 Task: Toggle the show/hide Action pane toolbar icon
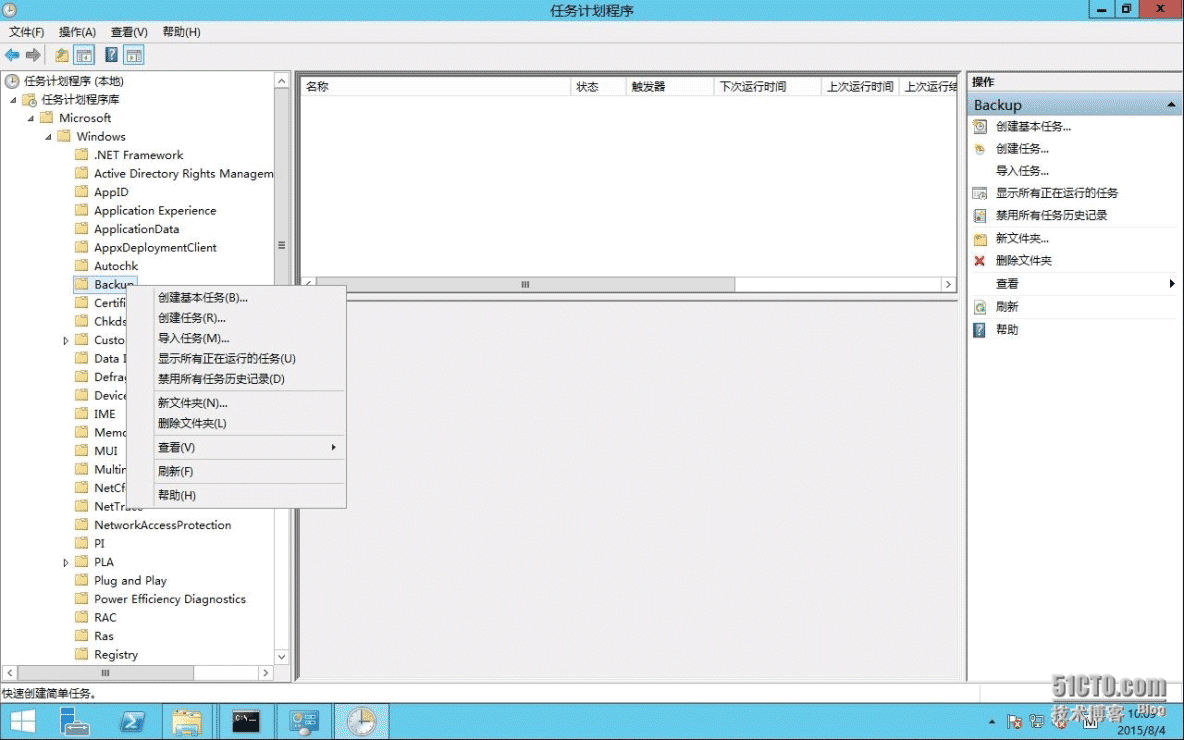(x=133, y=55)
